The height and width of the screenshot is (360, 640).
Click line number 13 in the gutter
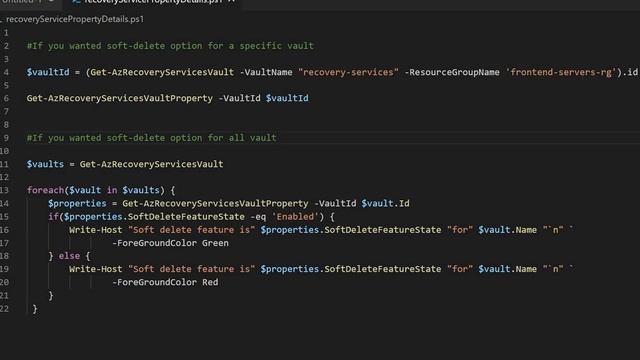(4, 190)
